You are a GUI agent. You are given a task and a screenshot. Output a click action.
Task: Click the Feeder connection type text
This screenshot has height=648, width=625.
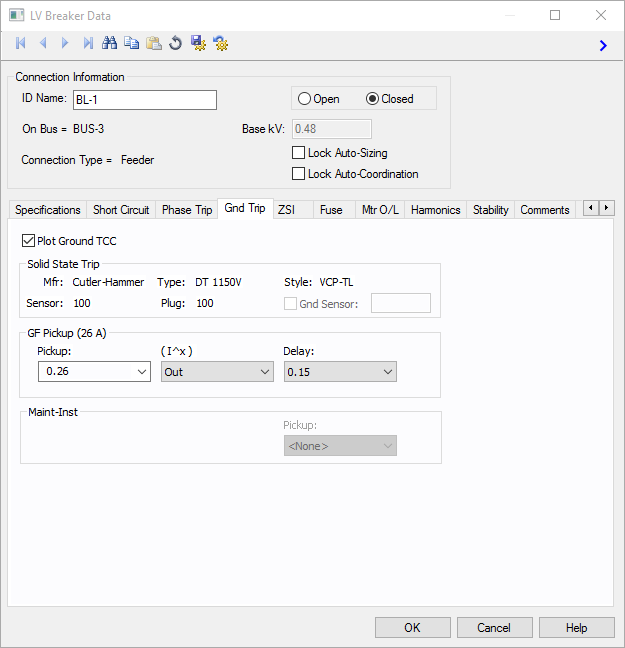point(137,160)
